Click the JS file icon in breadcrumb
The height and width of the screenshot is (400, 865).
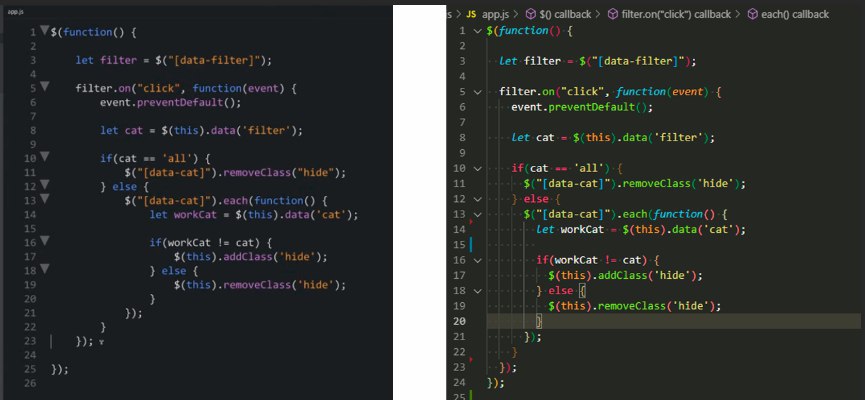tap(471, 14)
